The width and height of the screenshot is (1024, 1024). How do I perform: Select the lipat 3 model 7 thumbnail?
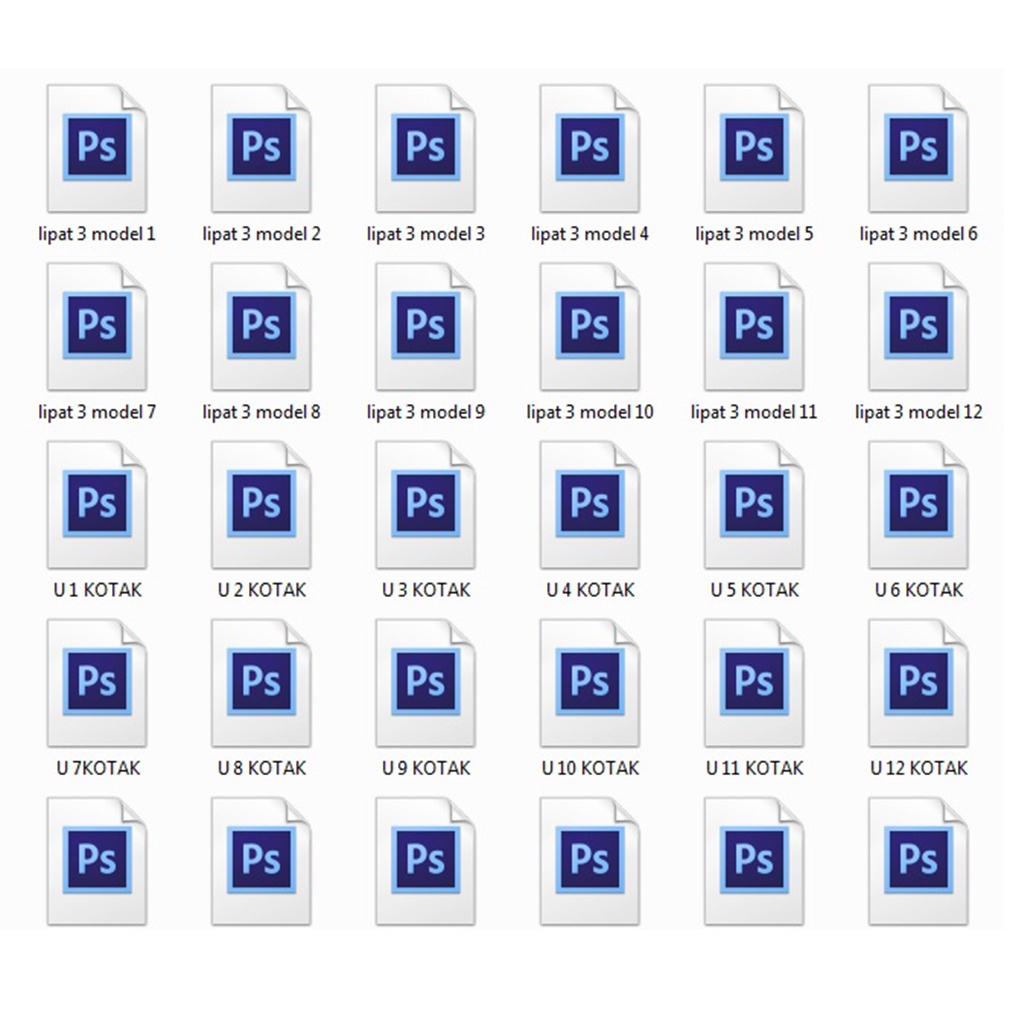pyautogui.click(x=97, y=326)
